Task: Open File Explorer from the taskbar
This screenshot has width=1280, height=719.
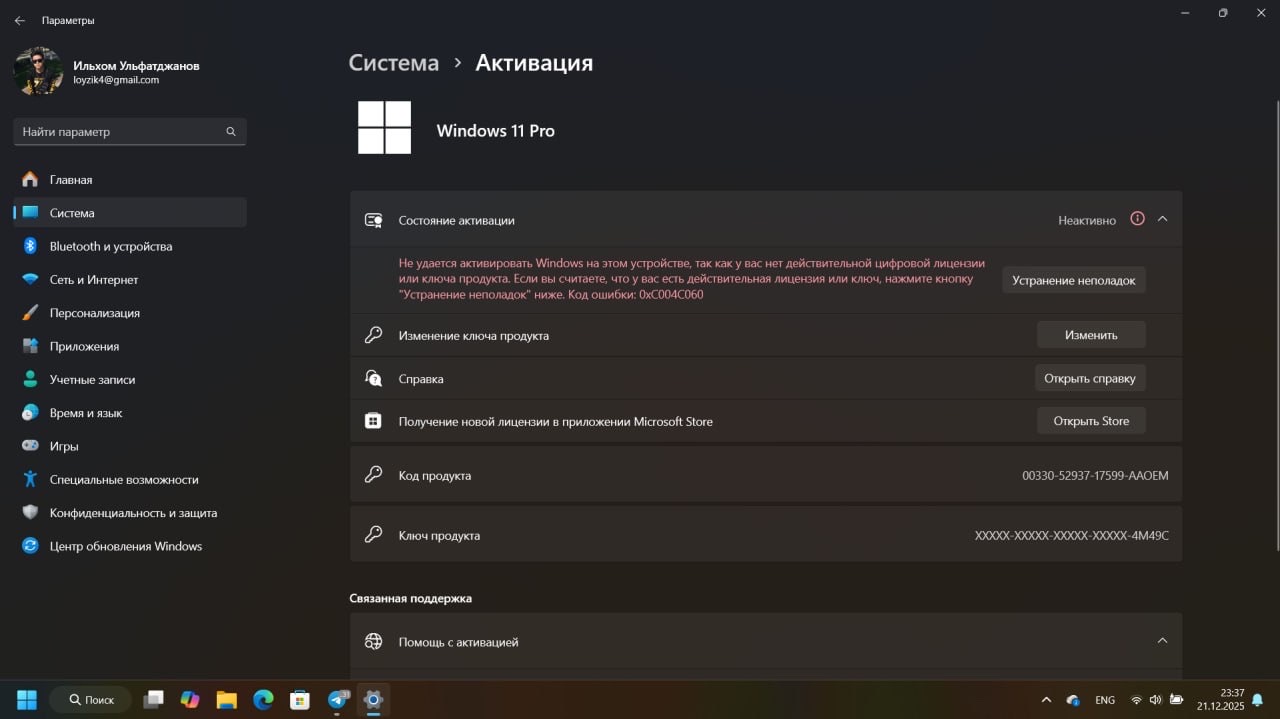Action: click(x=227, y=700)
